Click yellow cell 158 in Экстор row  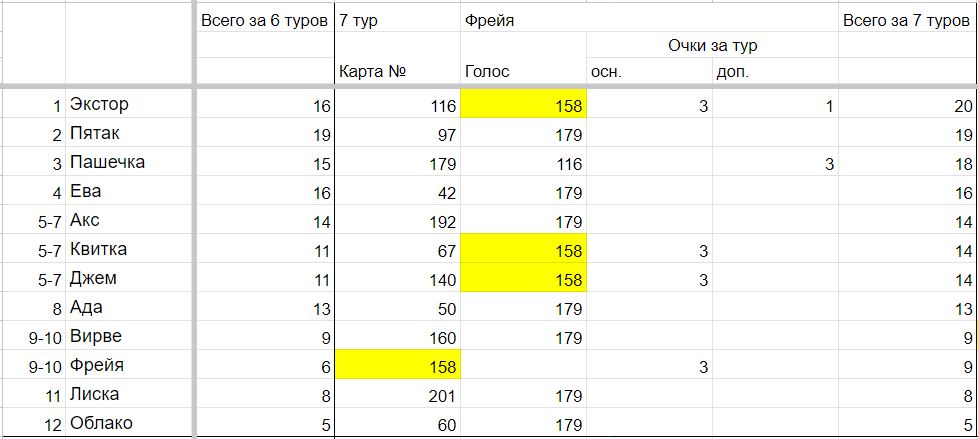click(x=523, y=104)
